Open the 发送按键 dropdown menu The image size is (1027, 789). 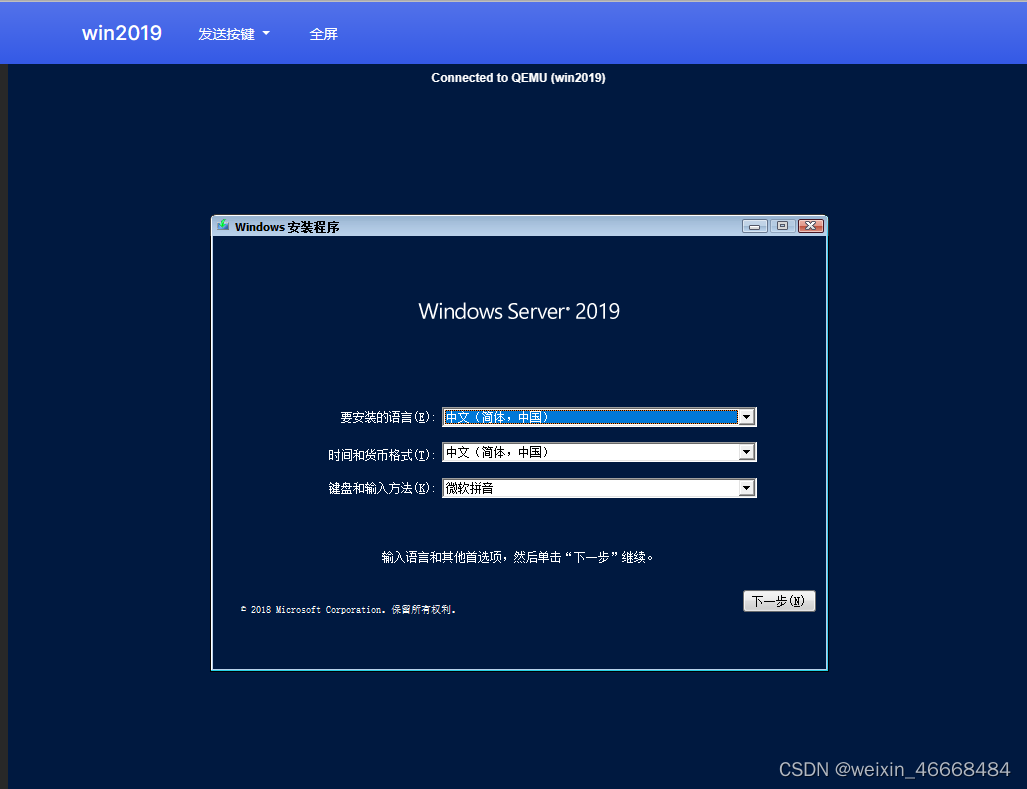pos(234,34)
